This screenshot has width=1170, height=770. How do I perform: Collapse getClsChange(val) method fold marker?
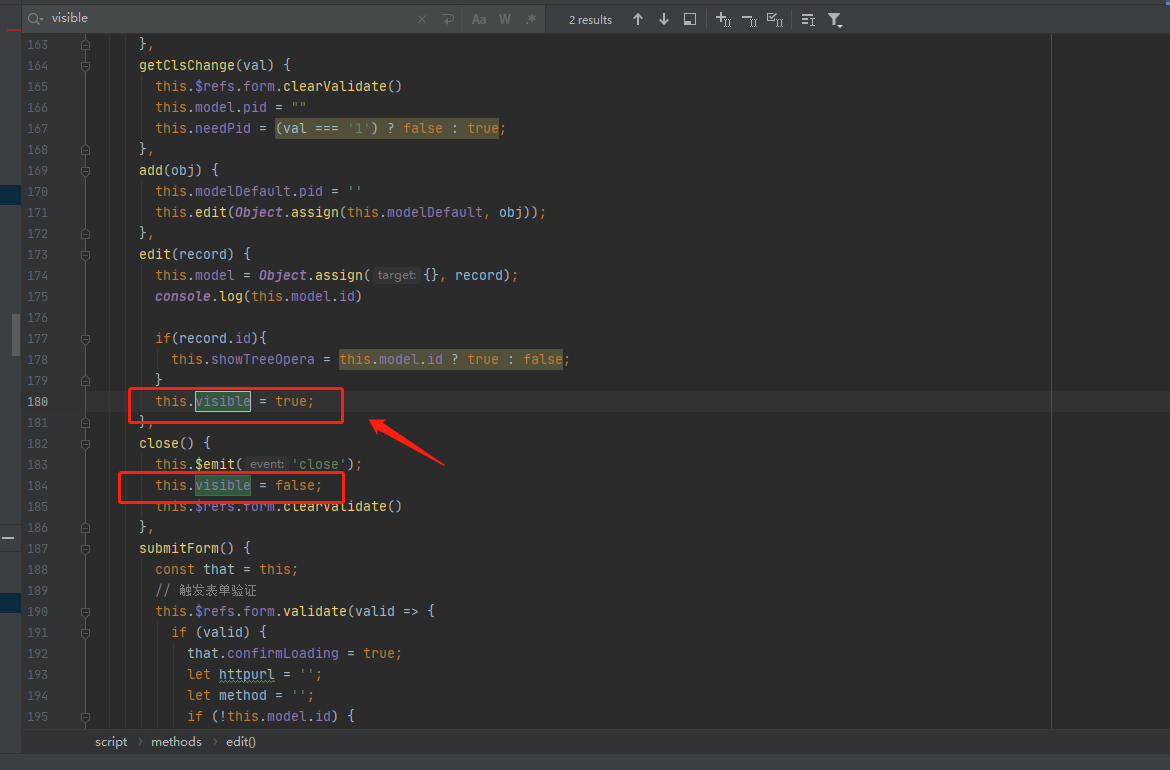pyautogui.click(x=86, y=66)
